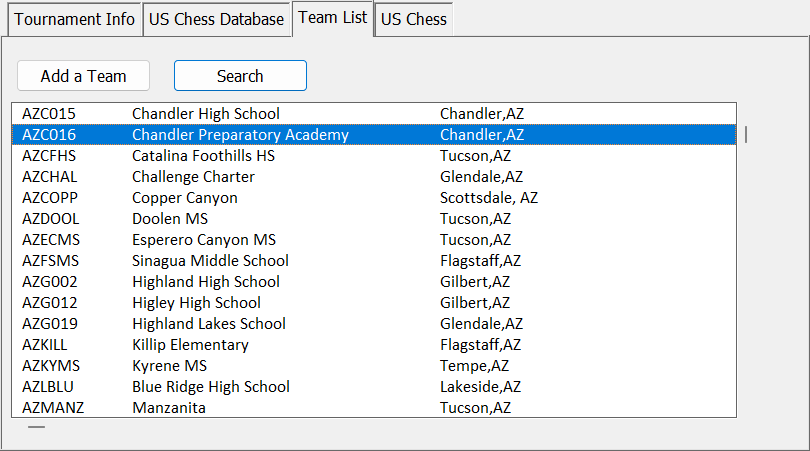Click the Add a Team button
810x451 pixels.
84,76
